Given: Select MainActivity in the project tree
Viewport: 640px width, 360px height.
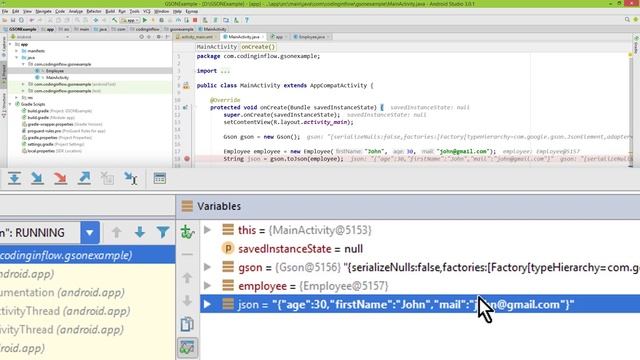Looking at the screenshot, I should (57, 78).
